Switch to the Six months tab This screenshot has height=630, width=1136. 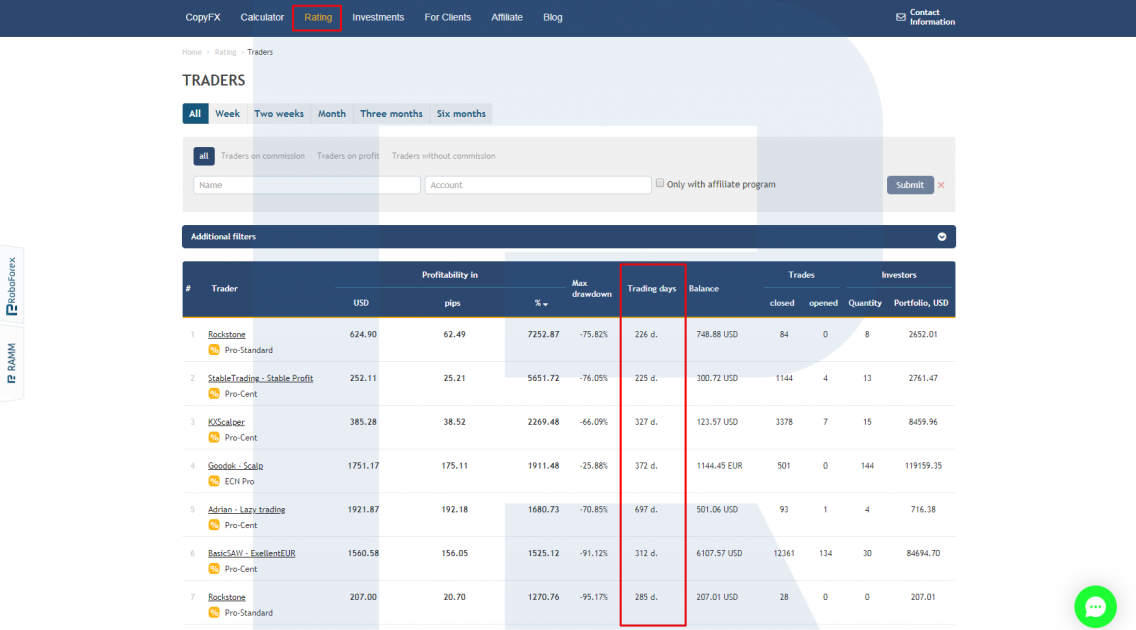[x=461, y=114]
